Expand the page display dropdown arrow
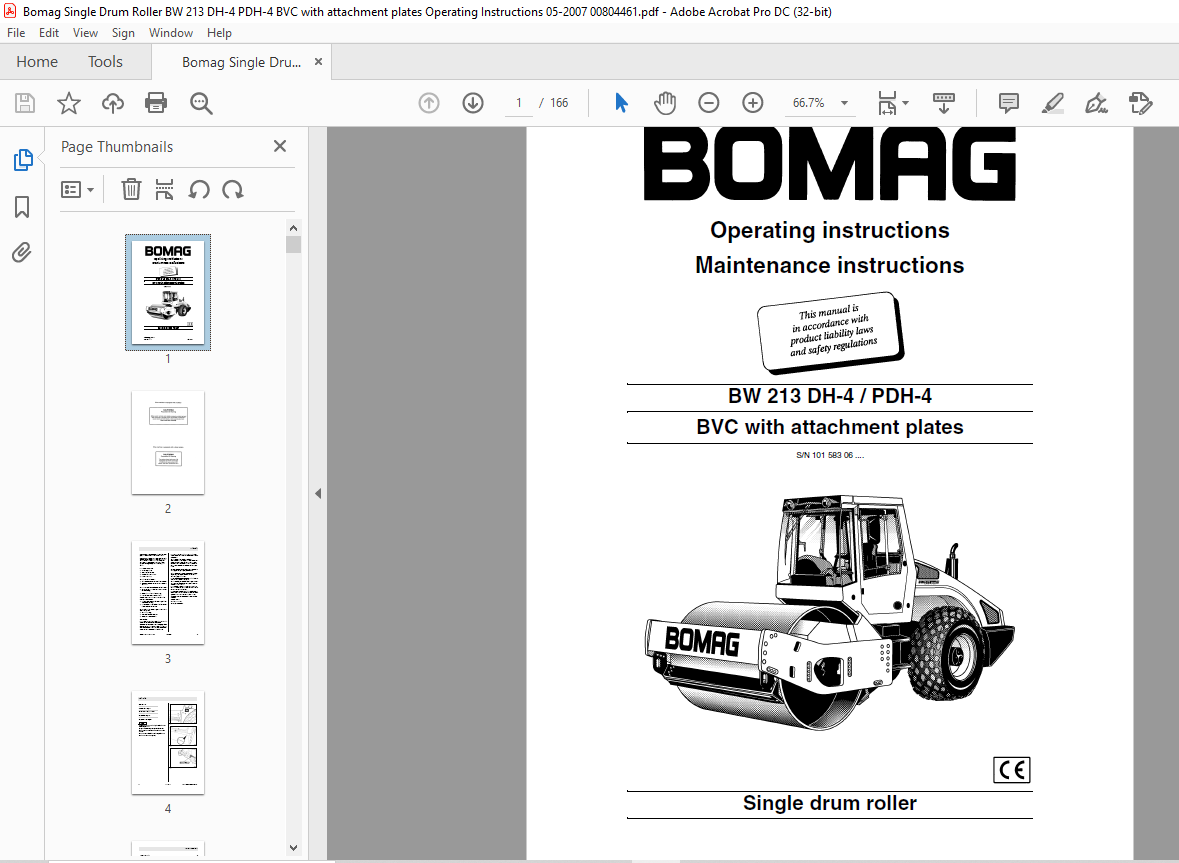 point(905,103)
